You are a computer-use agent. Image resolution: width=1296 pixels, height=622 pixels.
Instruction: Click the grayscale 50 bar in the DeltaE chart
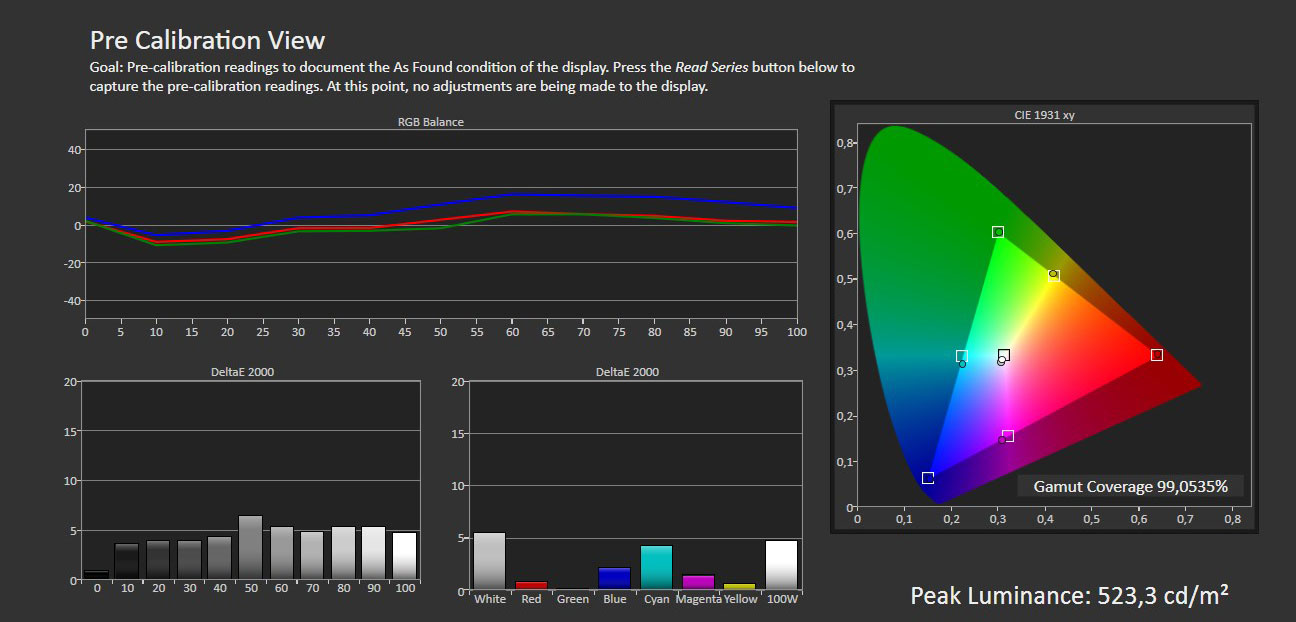coord(250,547)
